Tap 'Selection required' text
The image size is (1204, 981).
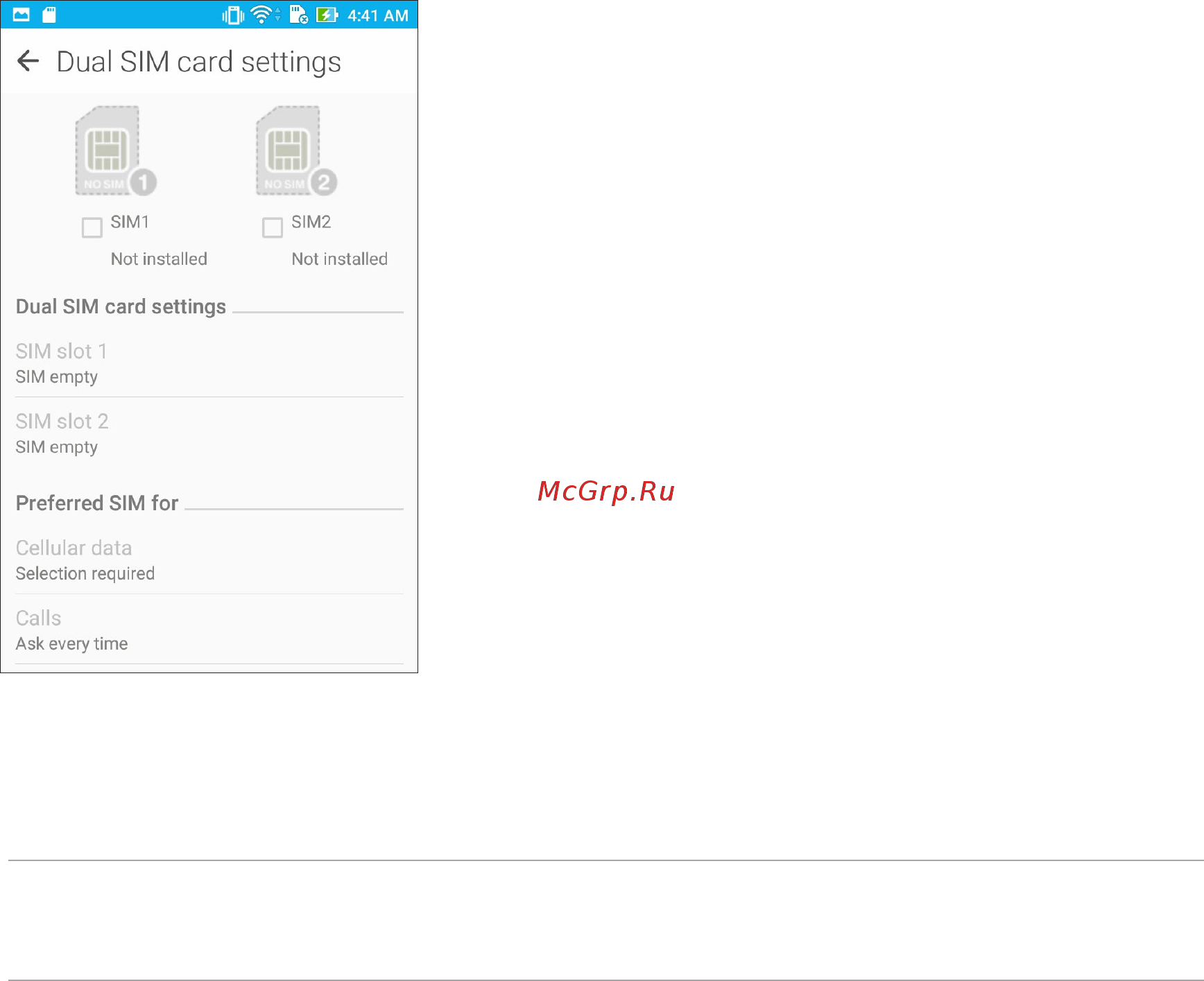coord(85,573)
